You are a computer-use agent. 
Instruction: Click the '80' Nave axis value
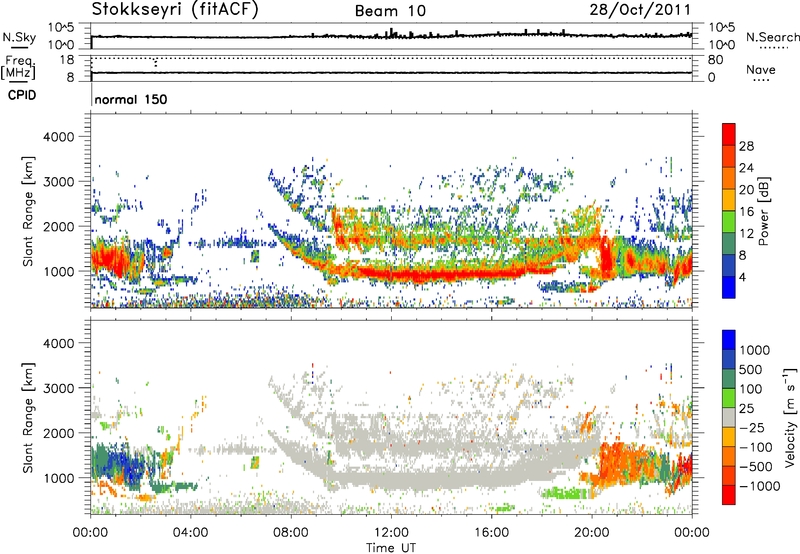coord(715,60)
